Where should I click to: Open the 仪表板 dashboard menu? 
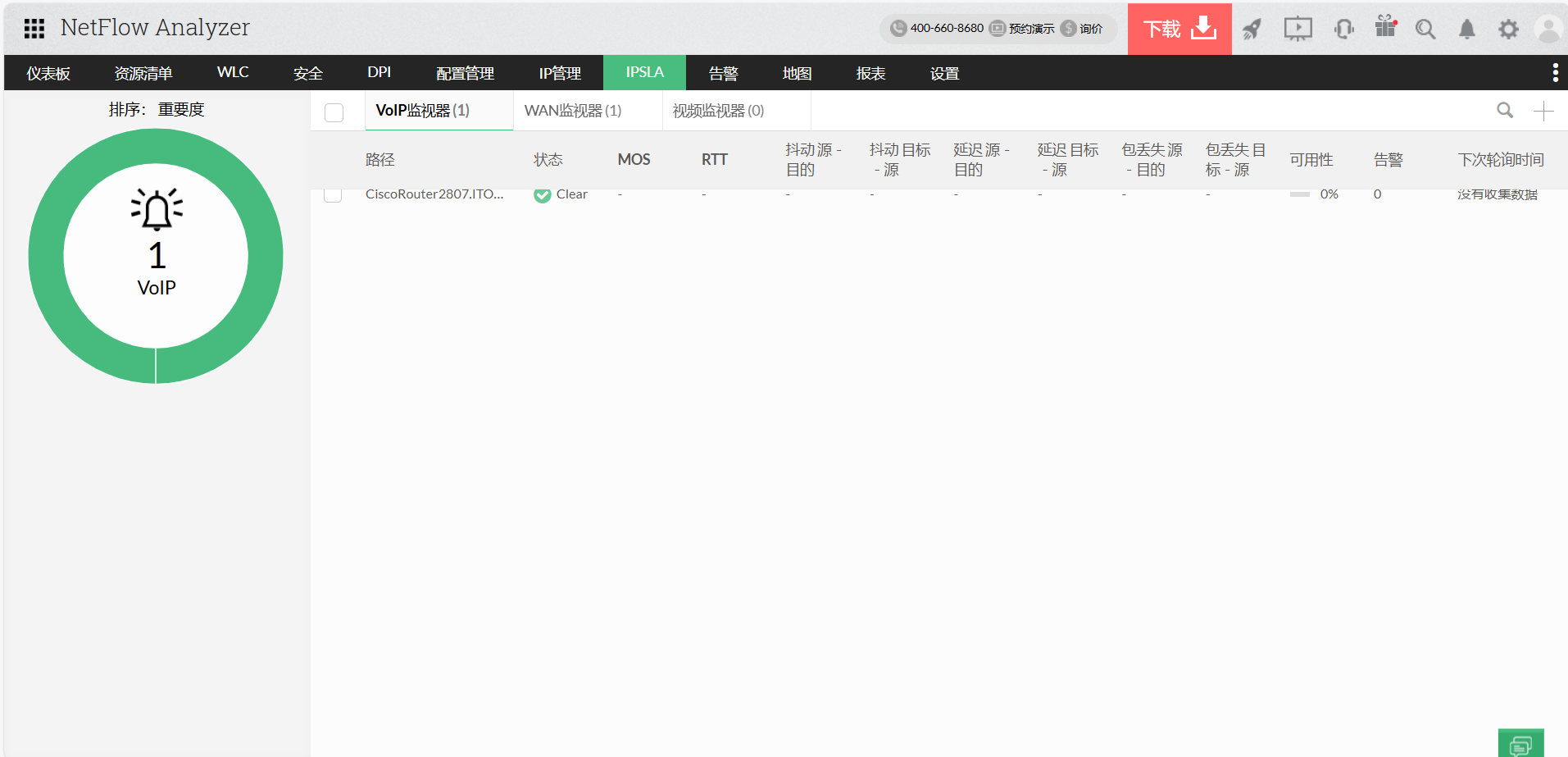[x=48, y=73]
